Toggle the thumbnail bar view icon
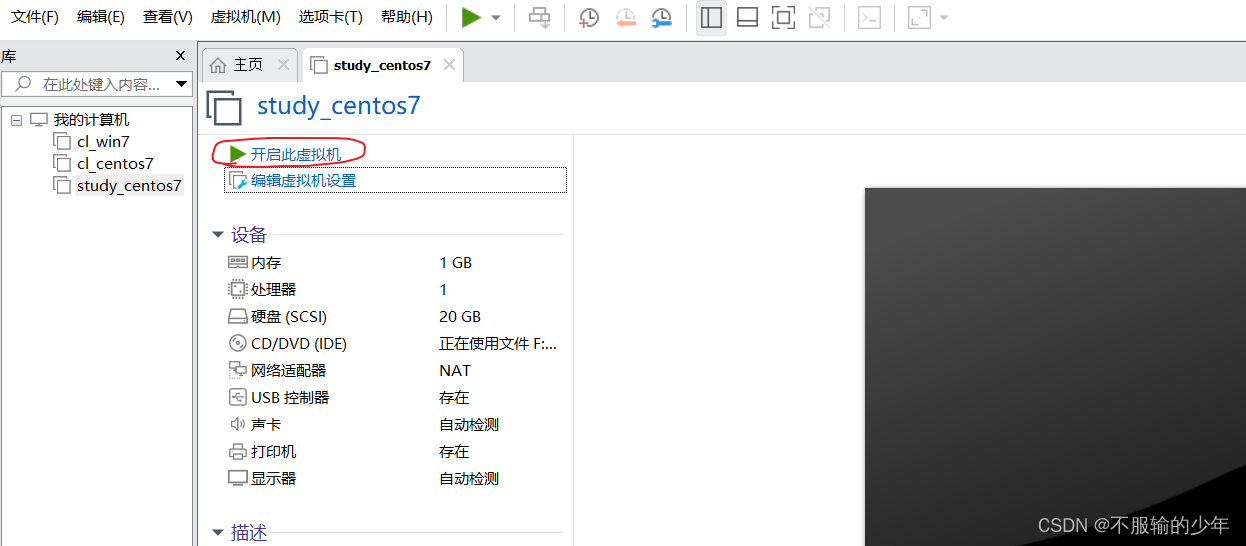This screenshot has width=1246, height=546. 747,17
